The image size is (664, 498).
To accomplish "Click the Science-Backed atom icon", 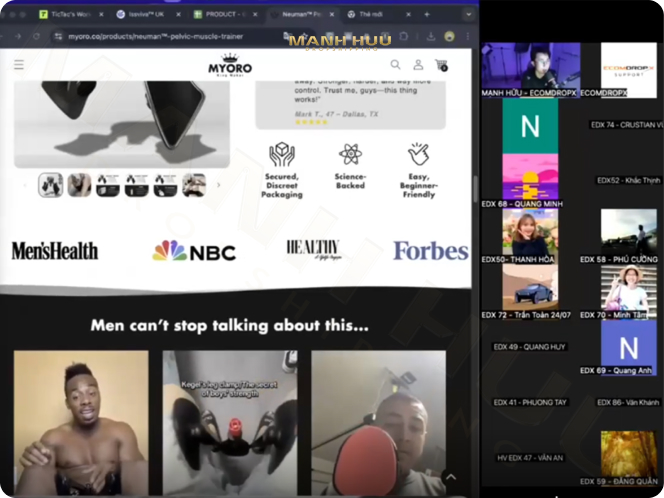I will tap(350, 154).
